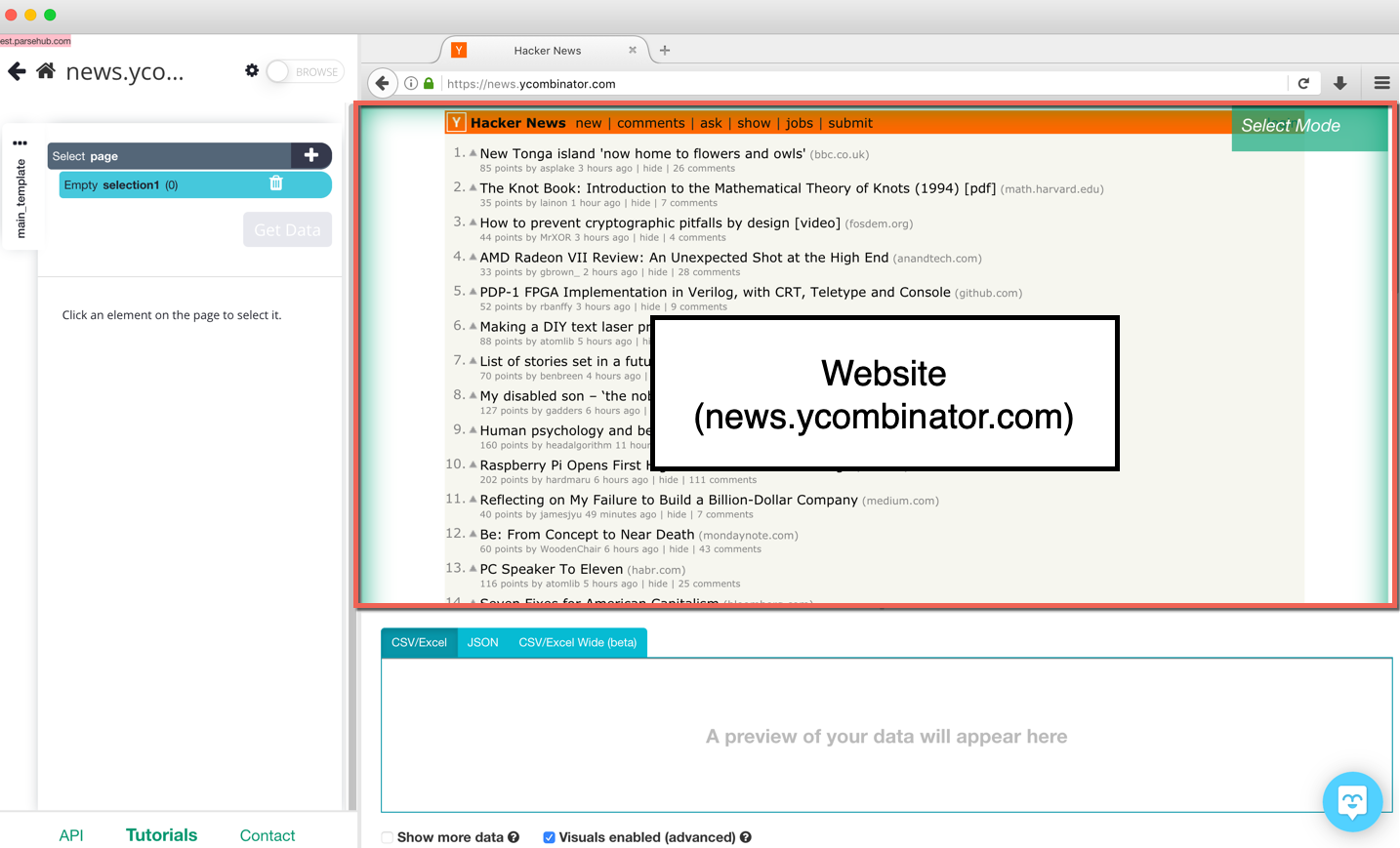Click the Hacker News tab title
Image resolution: width=1400 pixels, height=848 pixels.
tap(547, 51)
